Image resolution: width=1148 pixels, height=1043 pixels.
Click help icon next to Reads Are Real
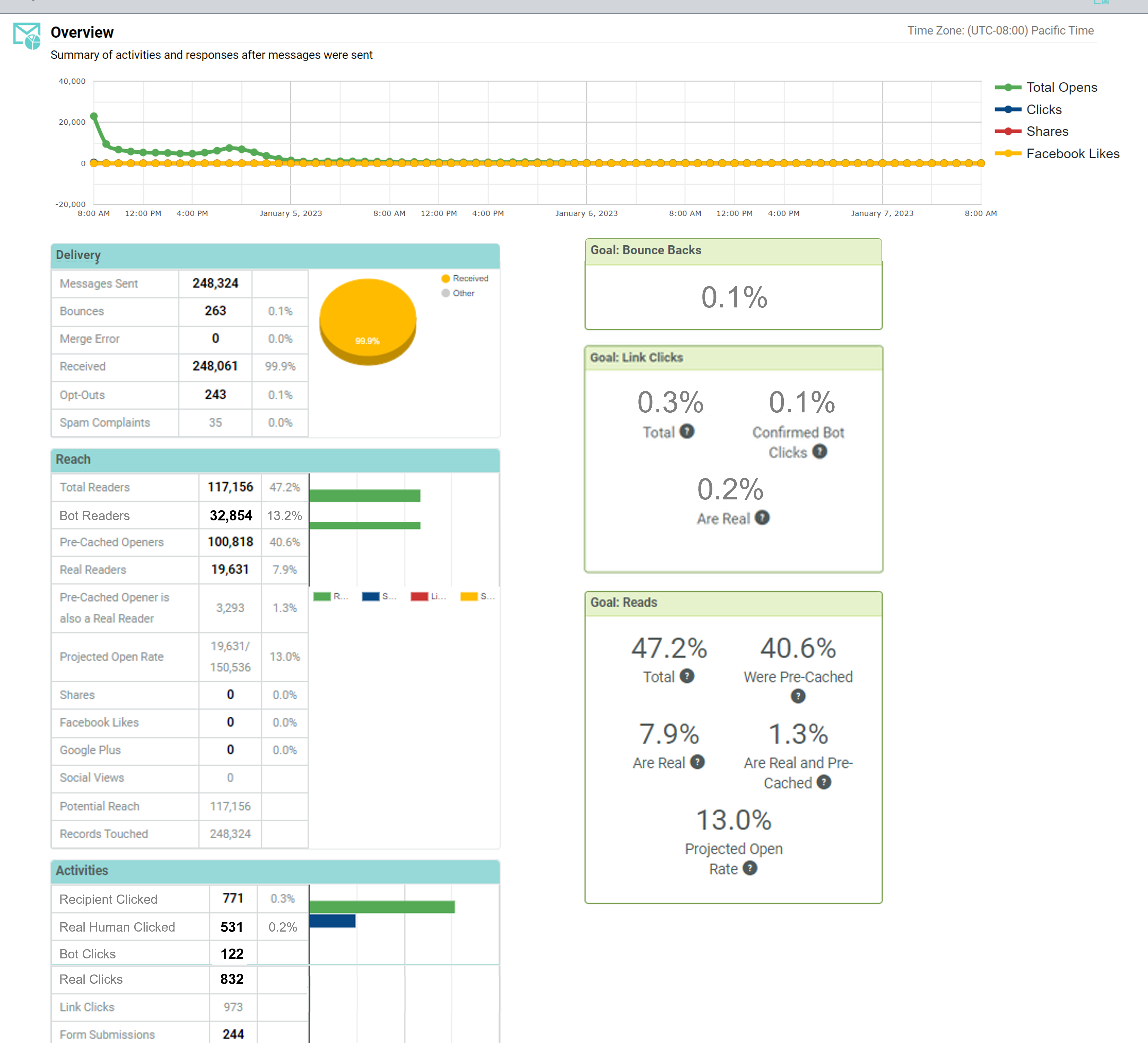[x=697, y=762]
